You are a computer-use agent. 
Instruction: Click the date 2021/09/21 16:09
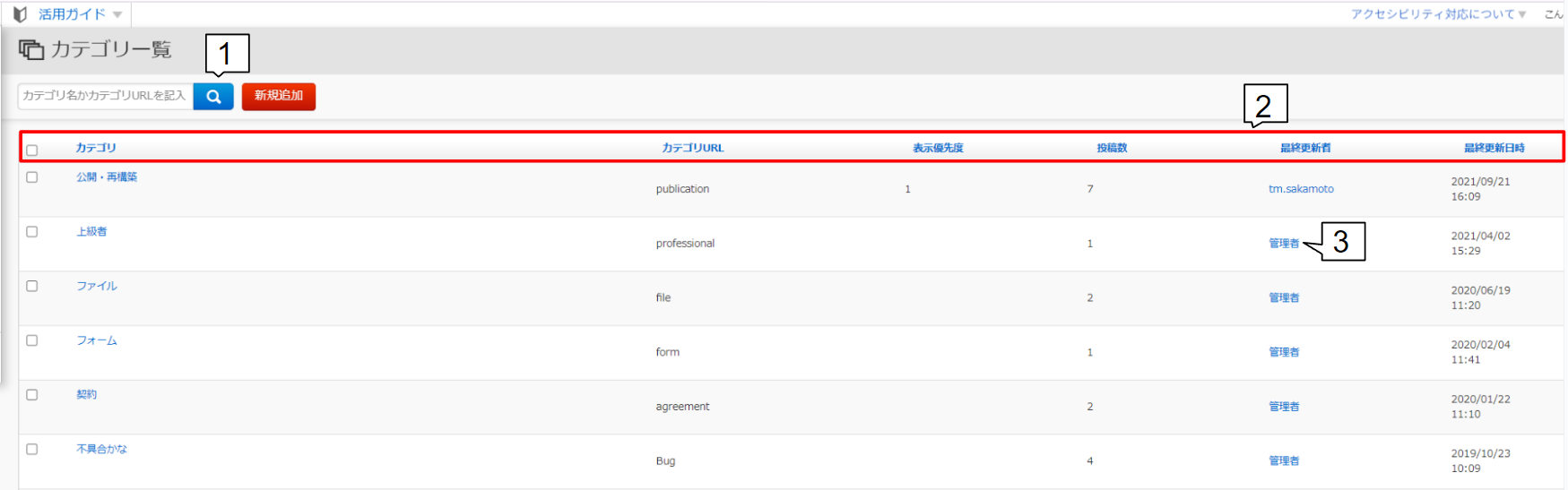[x=1480, y=189]
